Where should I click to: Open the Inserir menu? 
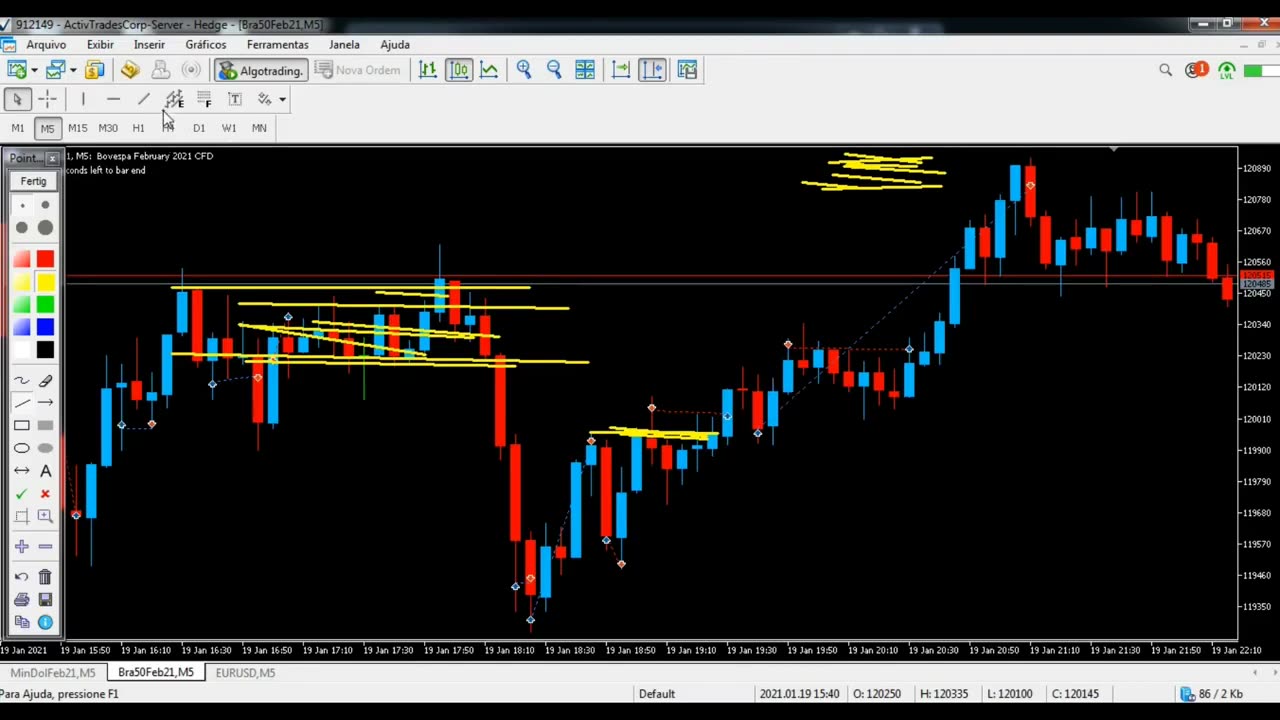[149, 44]
